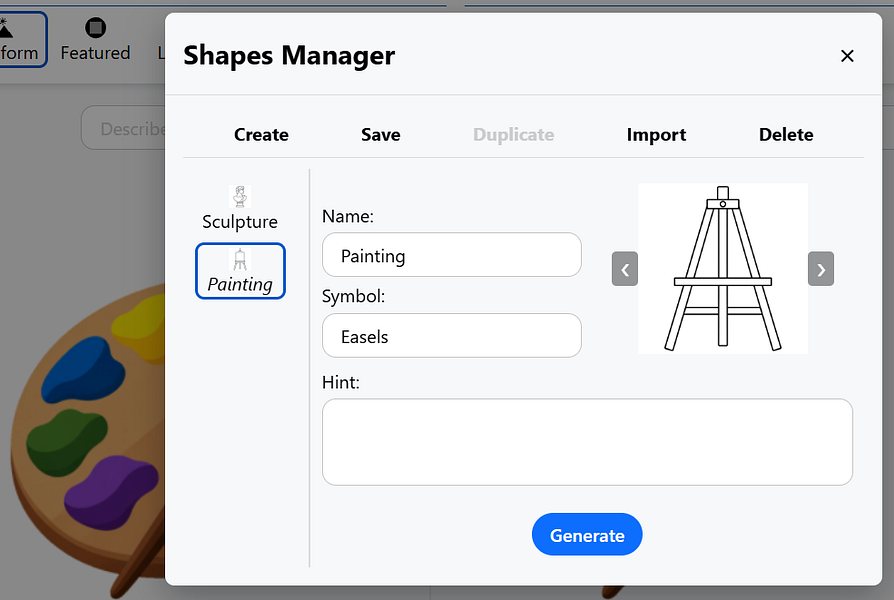The width and height of the screenshot is (894, 600).
Task: Show the next symbol image
Action: click(820, 269)
